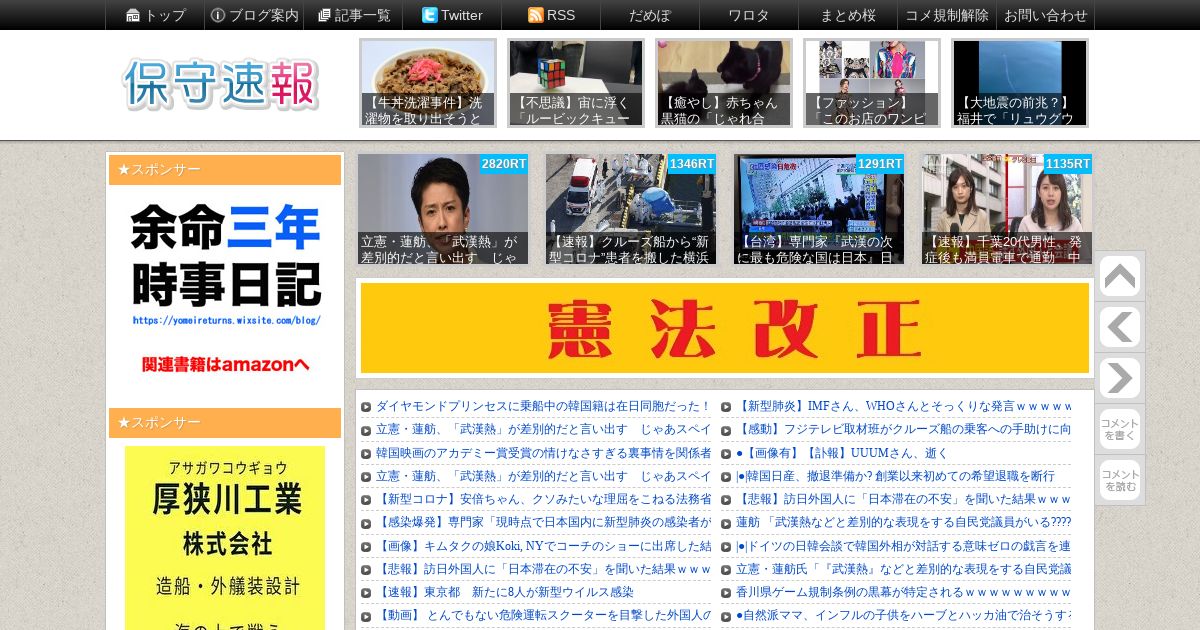Open お問い合わせ contact page
Viewport: 1200px width, 630px height.
pyautogui.click(x=1045, y=15)
